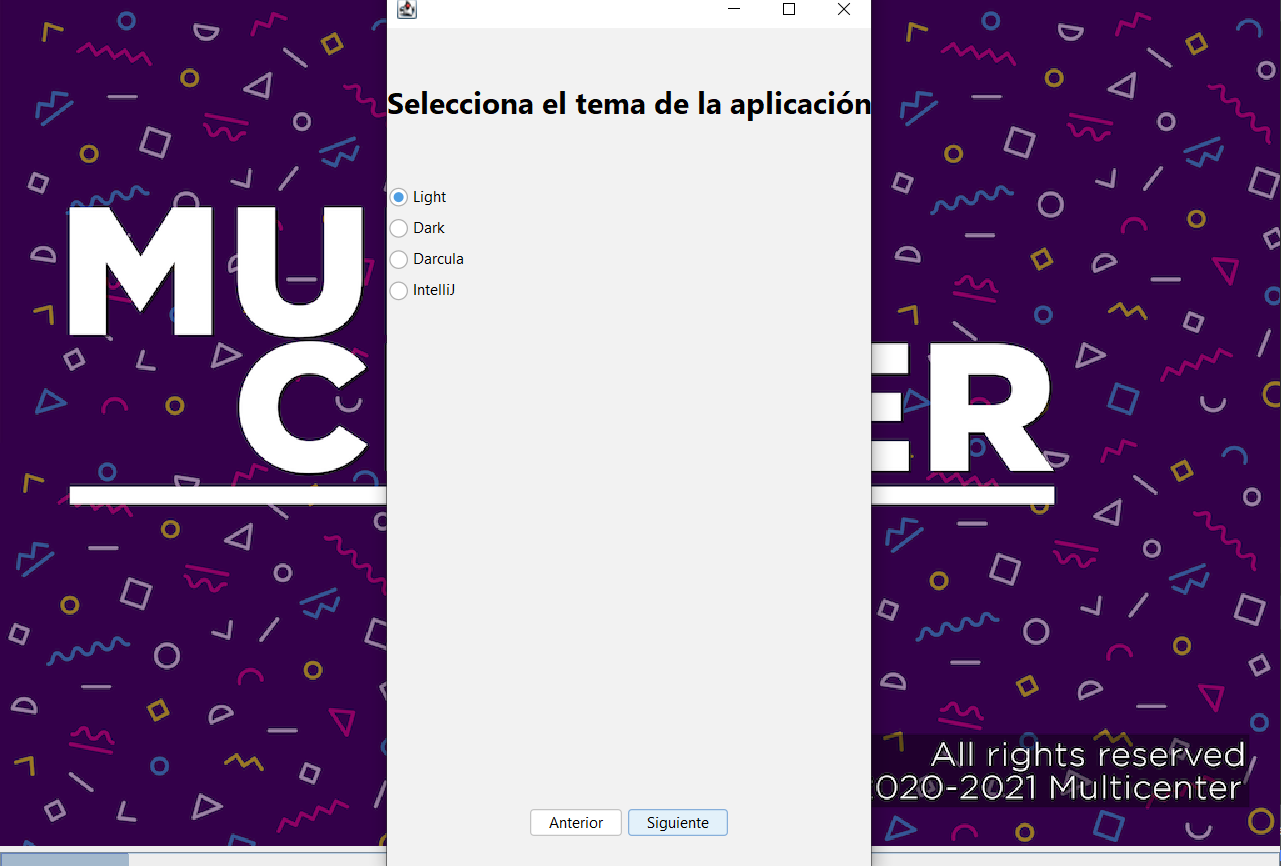
Task: Choose the Dark theme option
Action: tap(399, 228)
